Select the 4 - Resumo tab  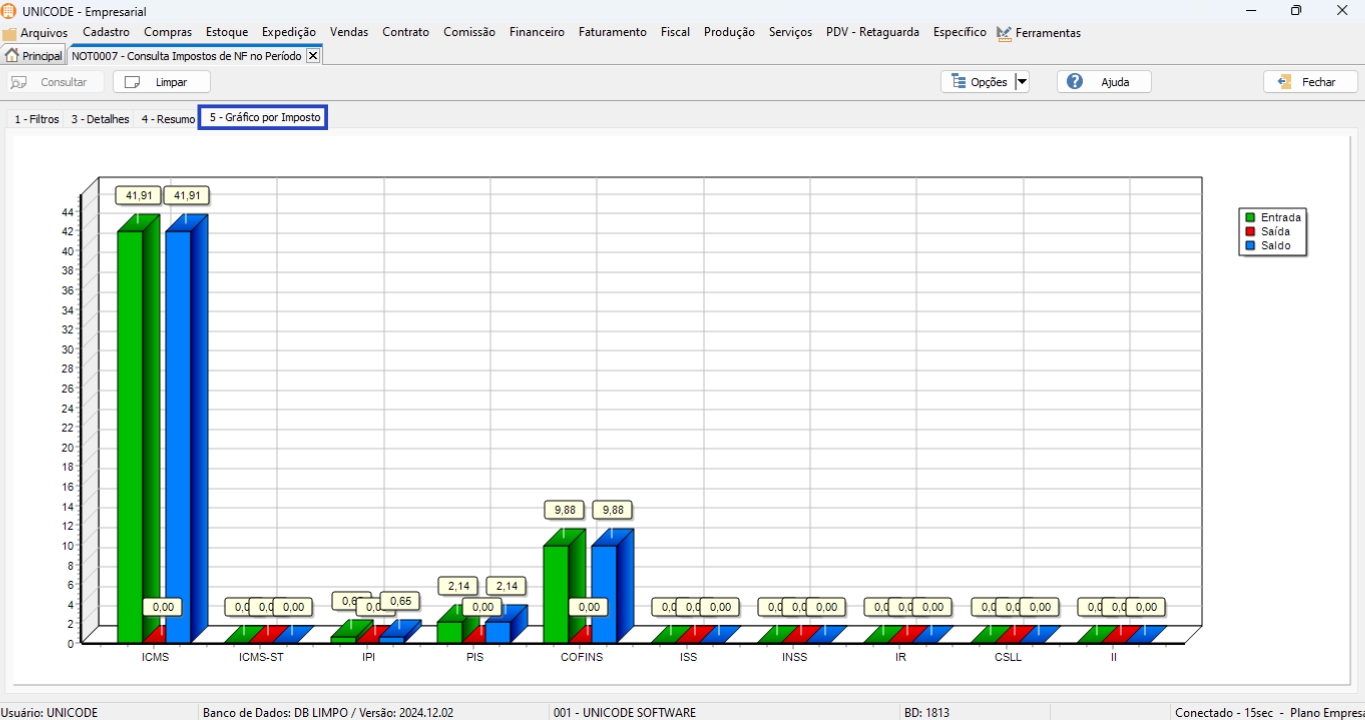[168, 119]
